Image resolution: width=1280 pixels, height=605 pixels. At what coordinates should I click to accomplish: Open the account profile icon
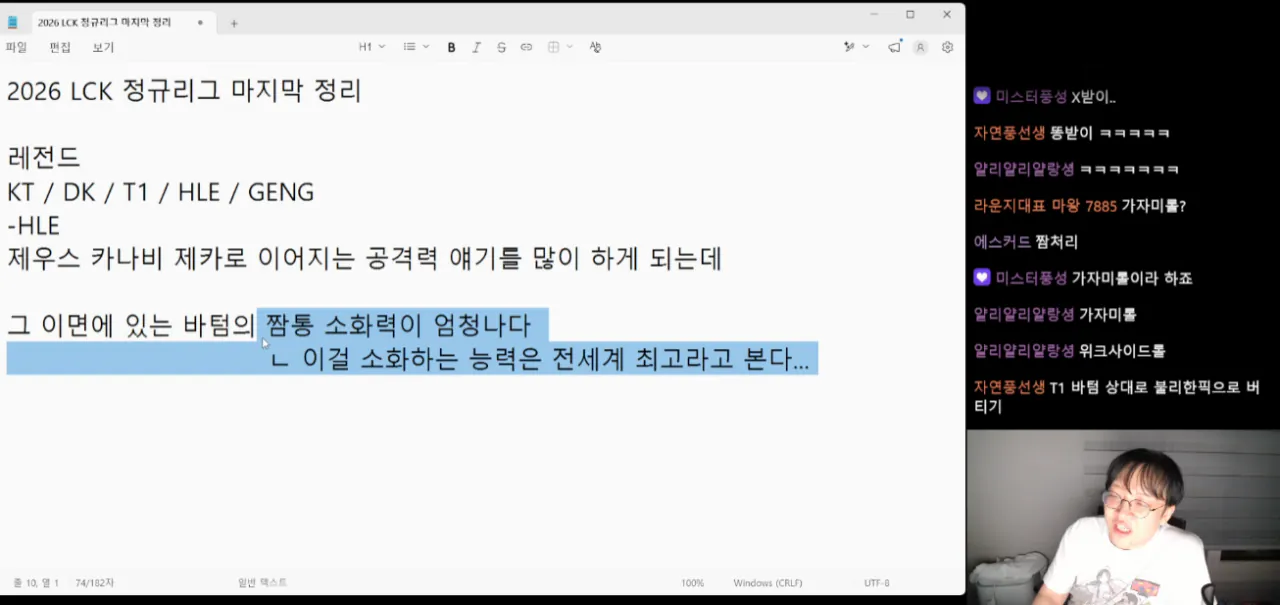point(921,47)
